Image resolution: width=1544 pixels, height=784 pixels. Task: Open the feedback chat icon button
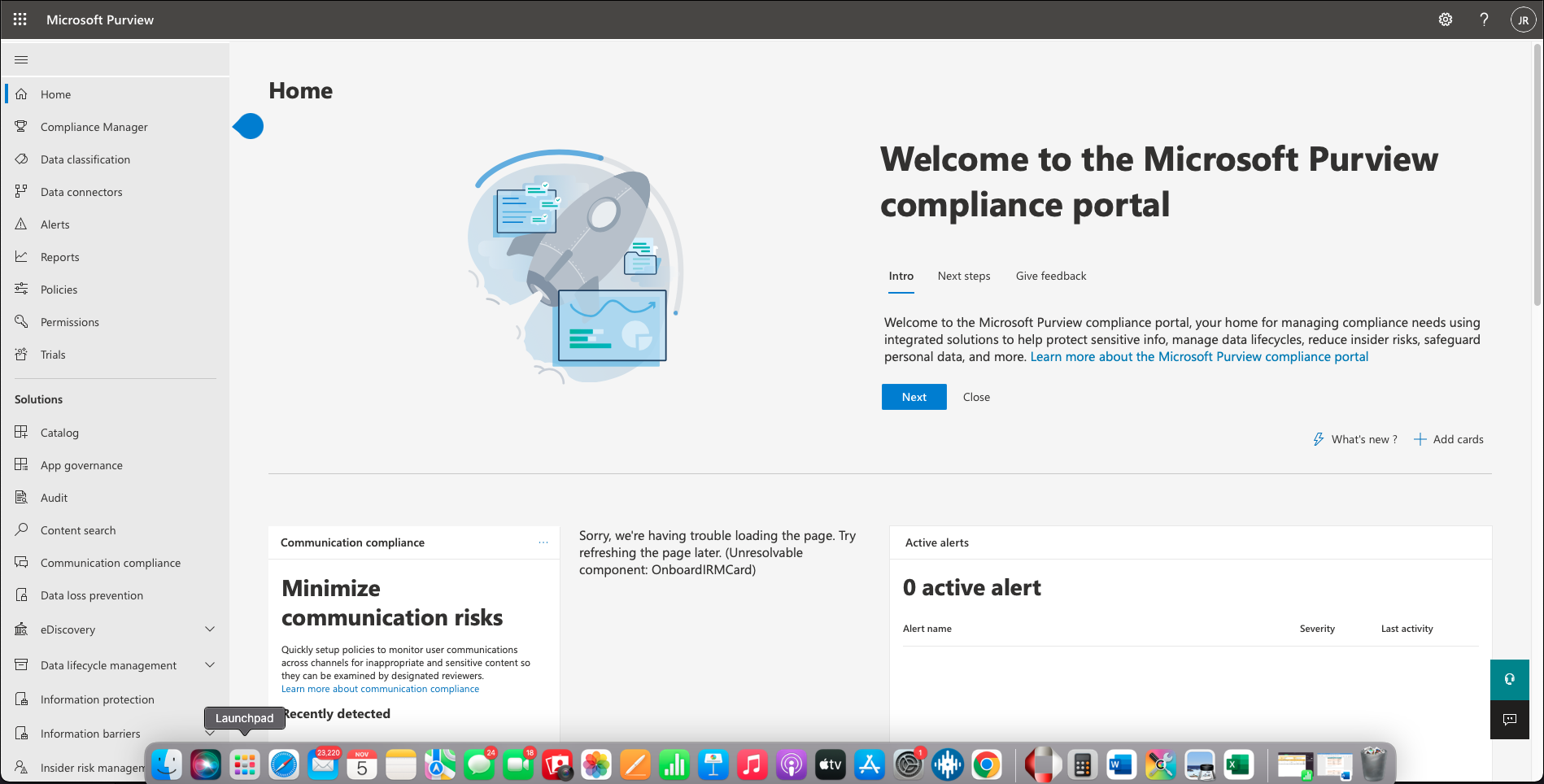coord(1510,720)
